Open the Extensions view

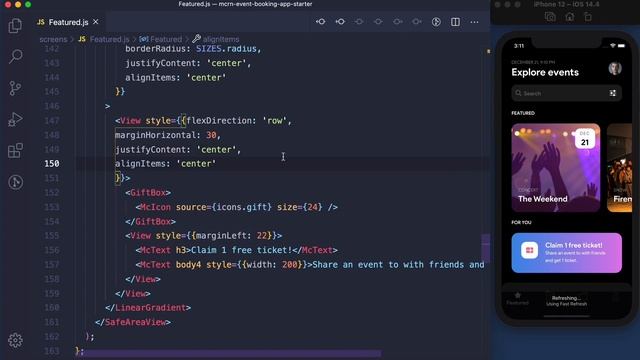tap(16, 151)
